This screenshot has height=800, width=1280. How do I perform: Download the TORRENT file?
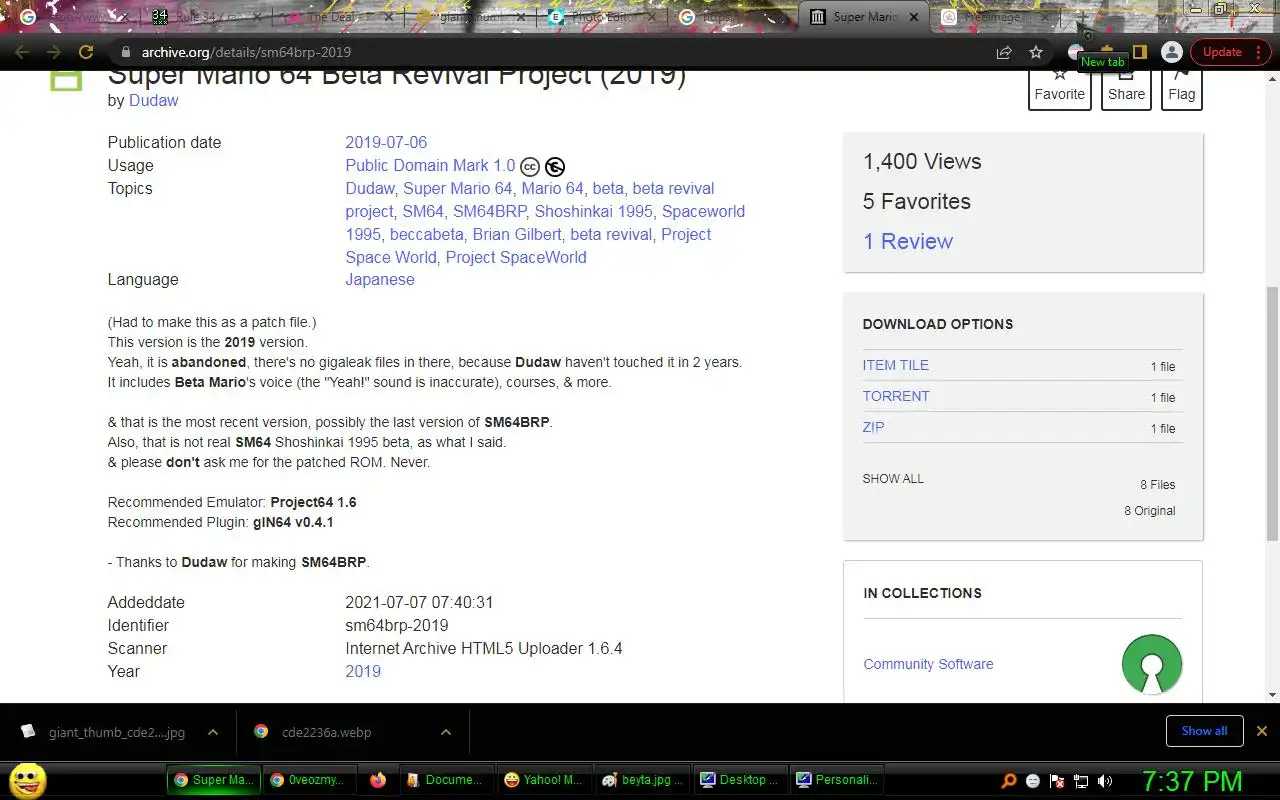(896, 396)
